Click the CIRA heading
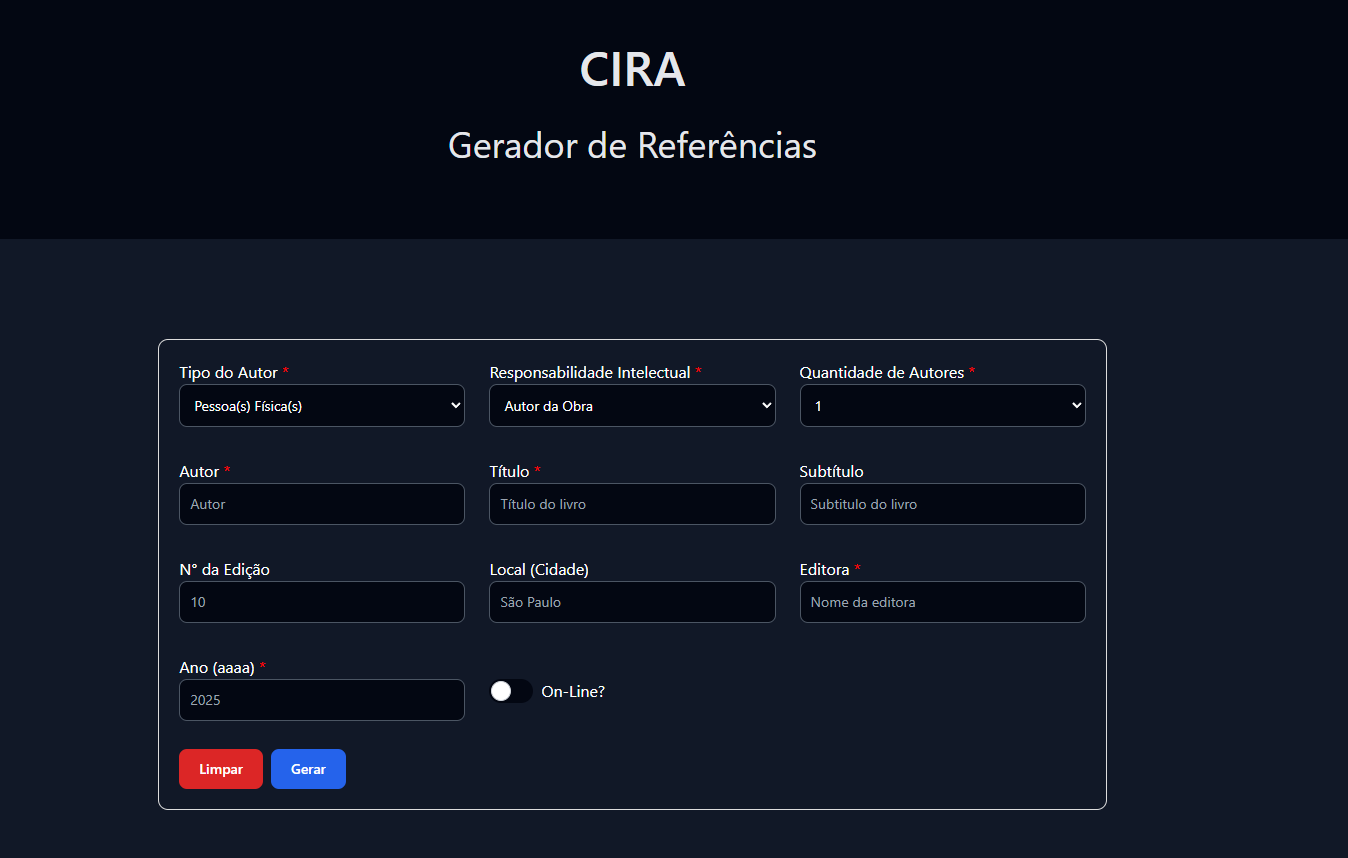Screen dimensions: 1348x858 pyautogui.click(x=632, y=70)
